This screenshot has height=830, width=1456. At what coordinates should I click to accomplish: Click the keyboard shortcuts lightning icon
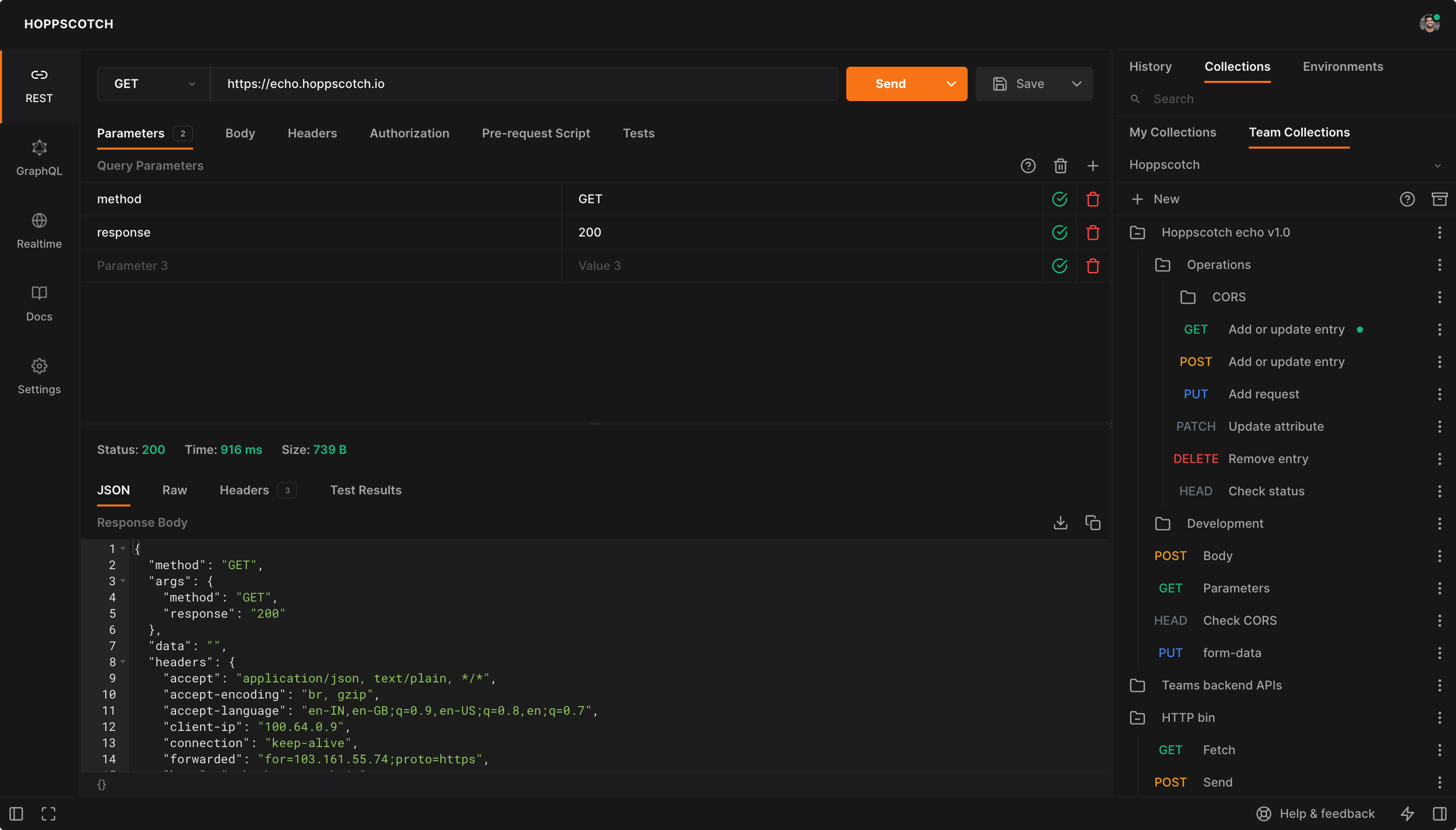coord(1407,813)
